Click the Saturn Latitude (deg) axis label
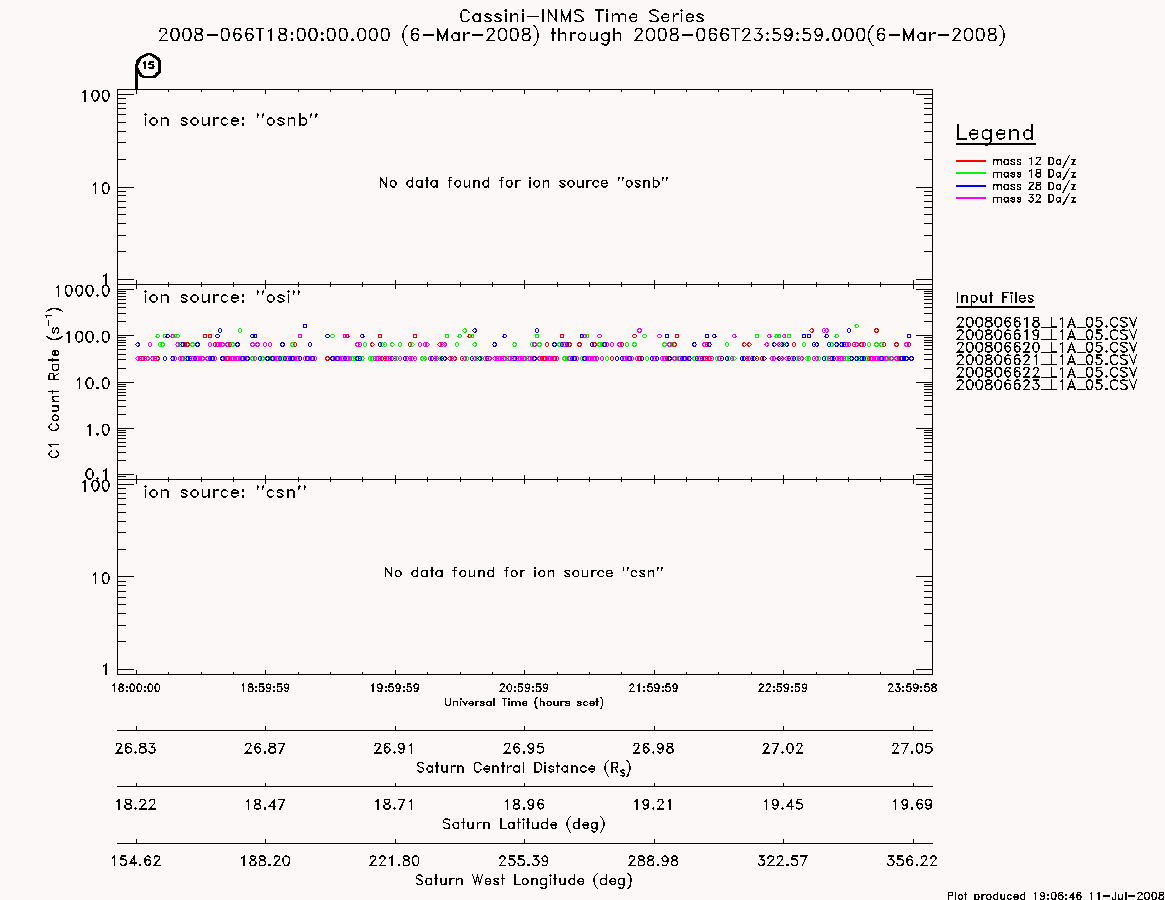 [524, 824]
